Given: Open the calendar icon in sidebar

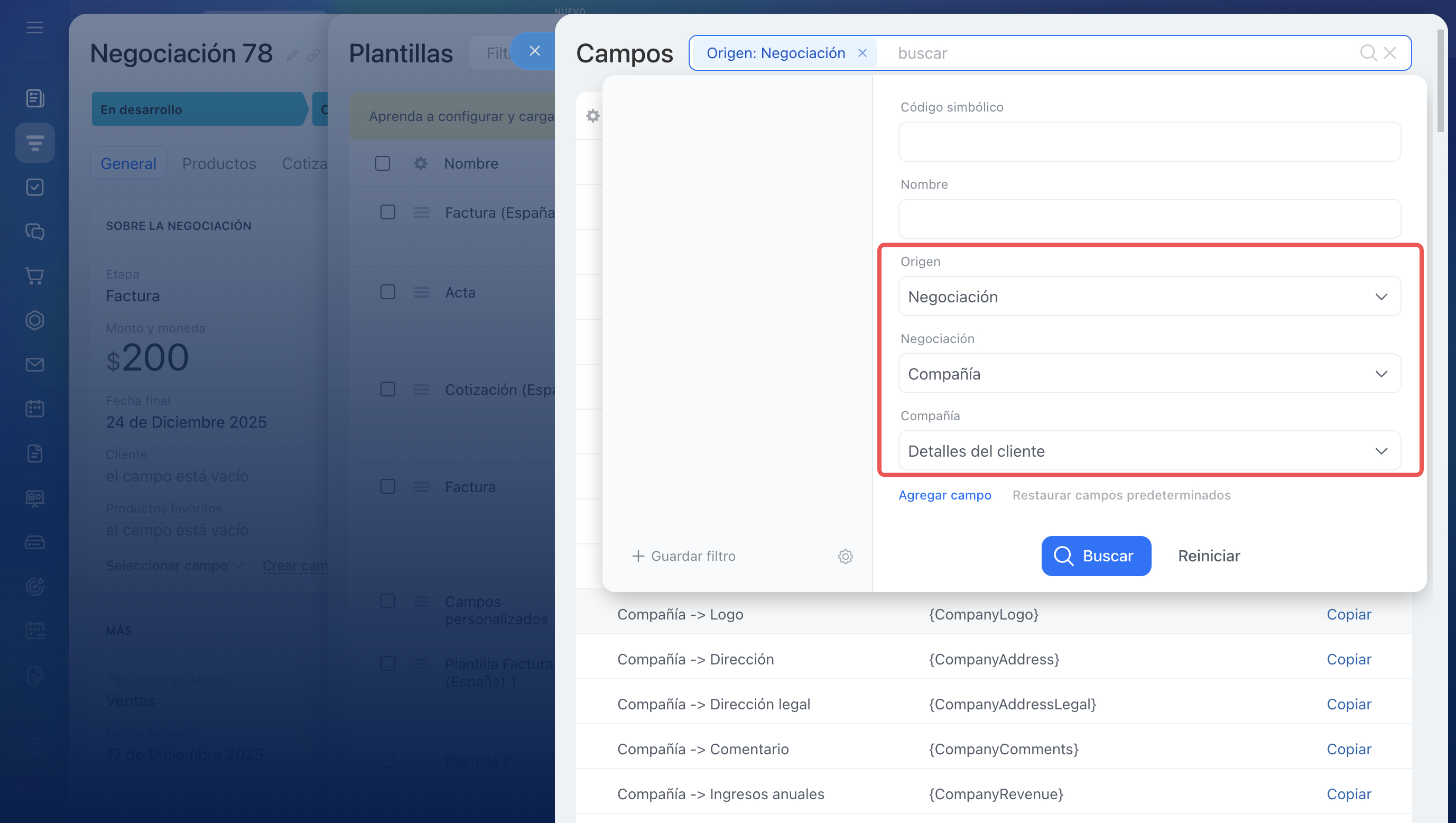Looking at the screenshot, I should pos(34,409).
